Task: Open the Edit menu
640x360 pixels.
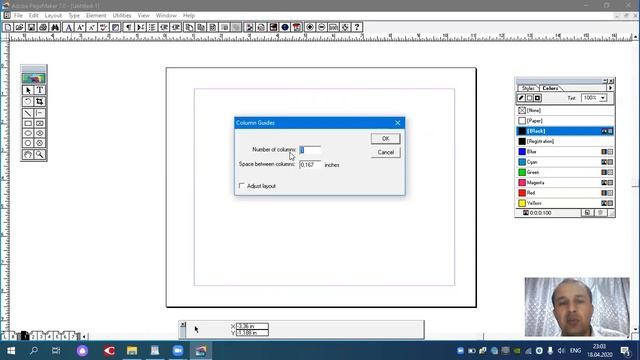Action: tap(33, 16)
